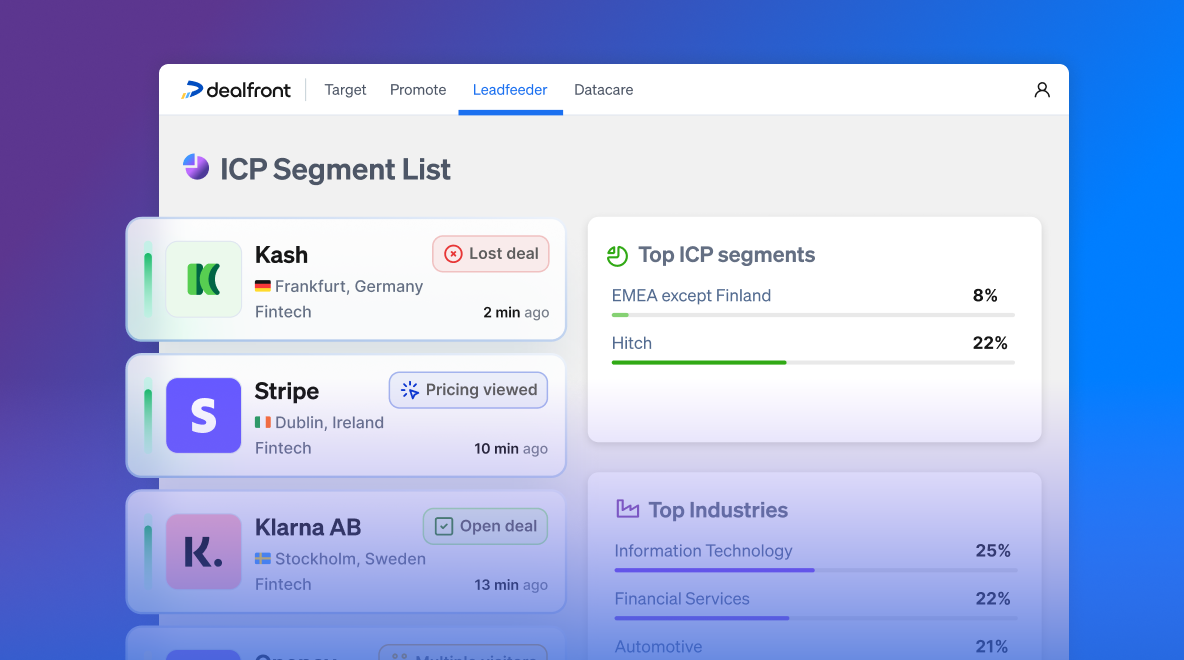Open the Datacare tab

point(603,90)
